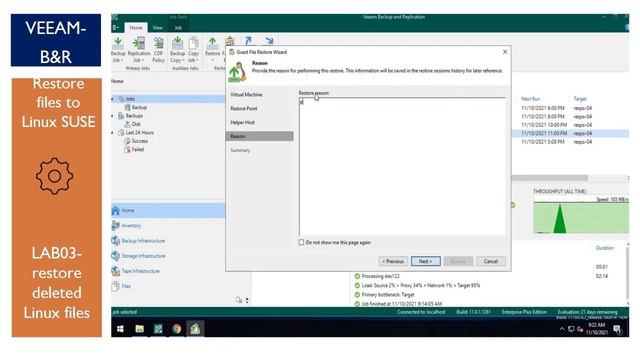Open the main application menu icon
This screenshot has width=640, height=360.
click(x=116, y=27)
